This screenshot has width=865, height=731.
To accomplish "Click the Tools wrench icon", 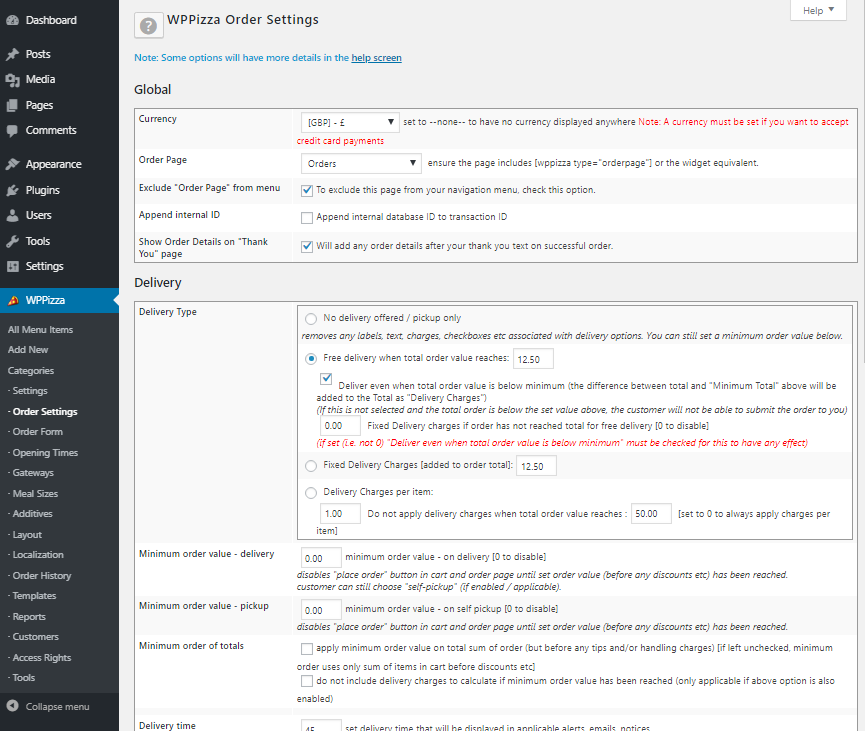I will pos(12,241).
